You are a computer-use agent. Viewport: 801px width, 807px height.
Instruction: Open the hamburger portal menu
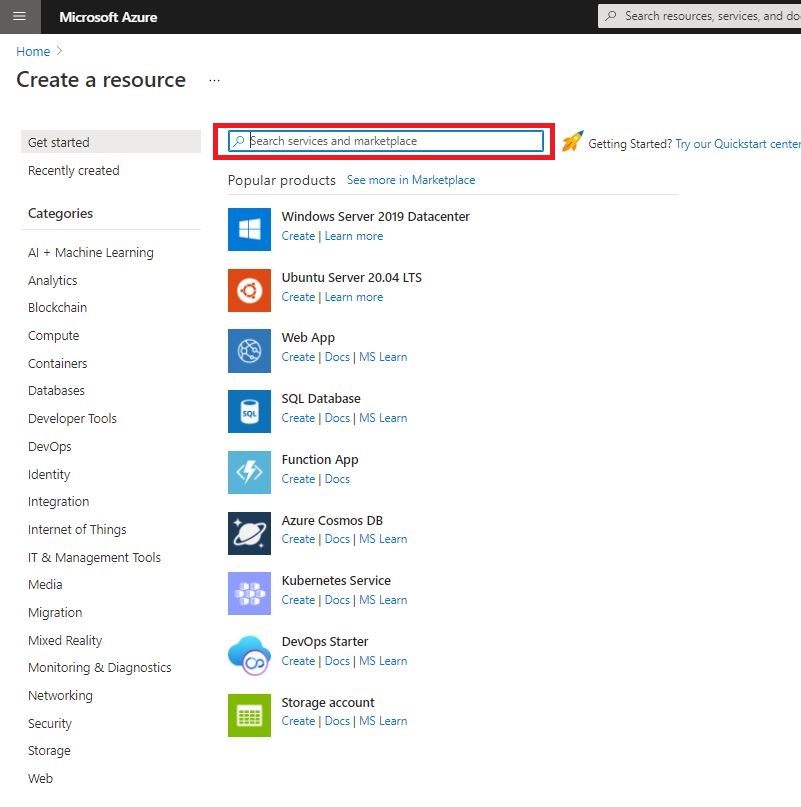tap(20, 16)
